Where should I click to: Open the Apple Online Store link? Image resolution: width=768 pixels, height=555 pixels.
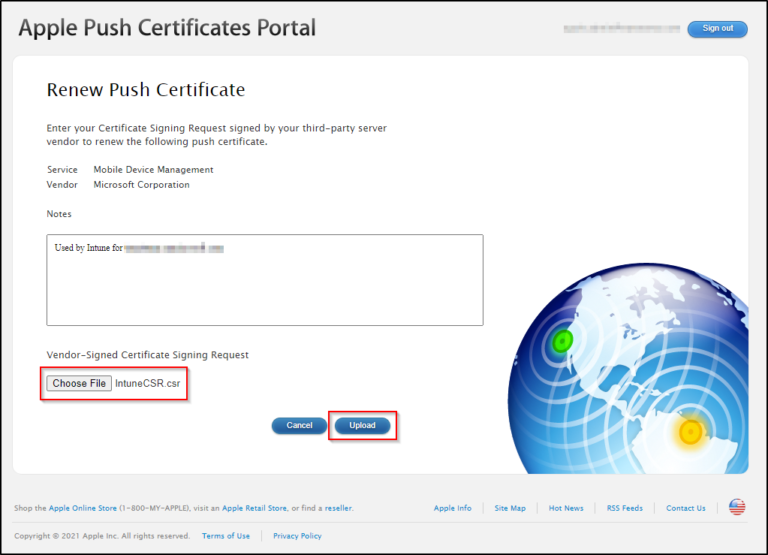88,508
